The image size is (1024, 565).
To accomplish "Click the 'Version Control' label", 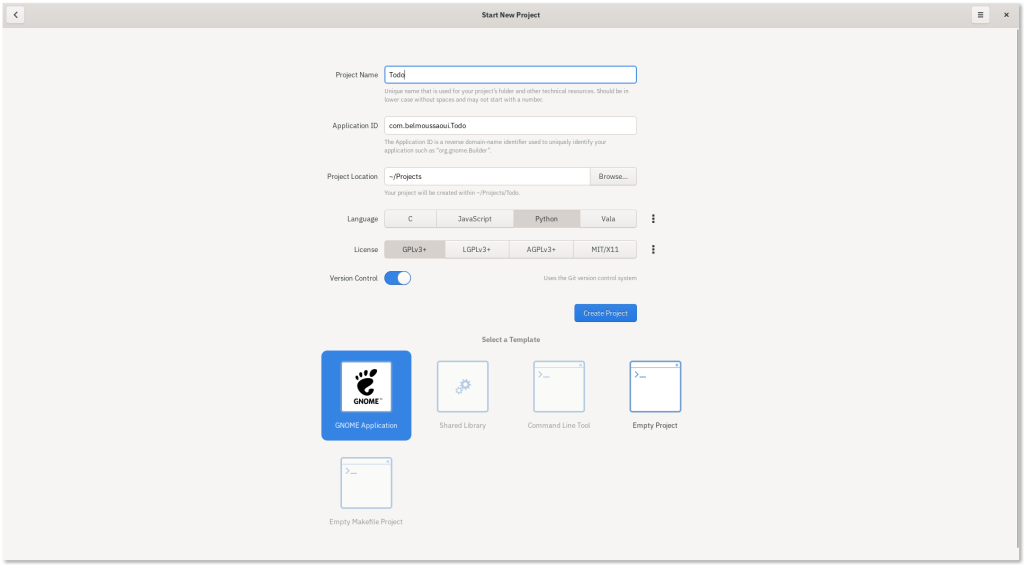I will [353, 278].
